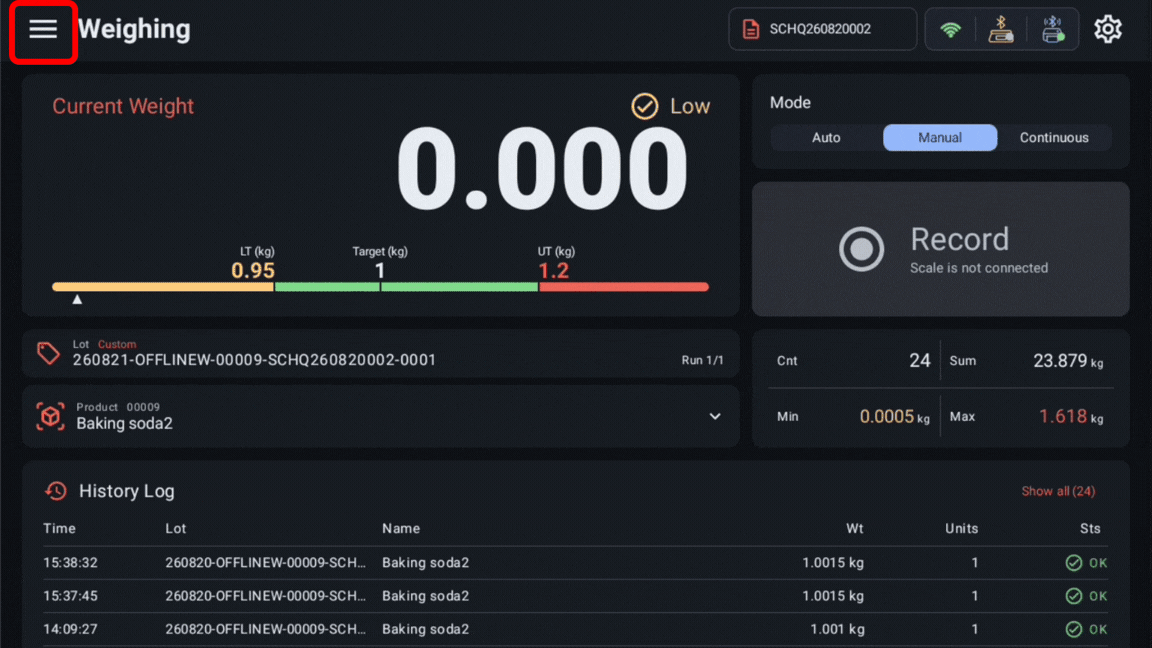Click the LT value 0.95
1152x648 pixels.
pos(253,270)
